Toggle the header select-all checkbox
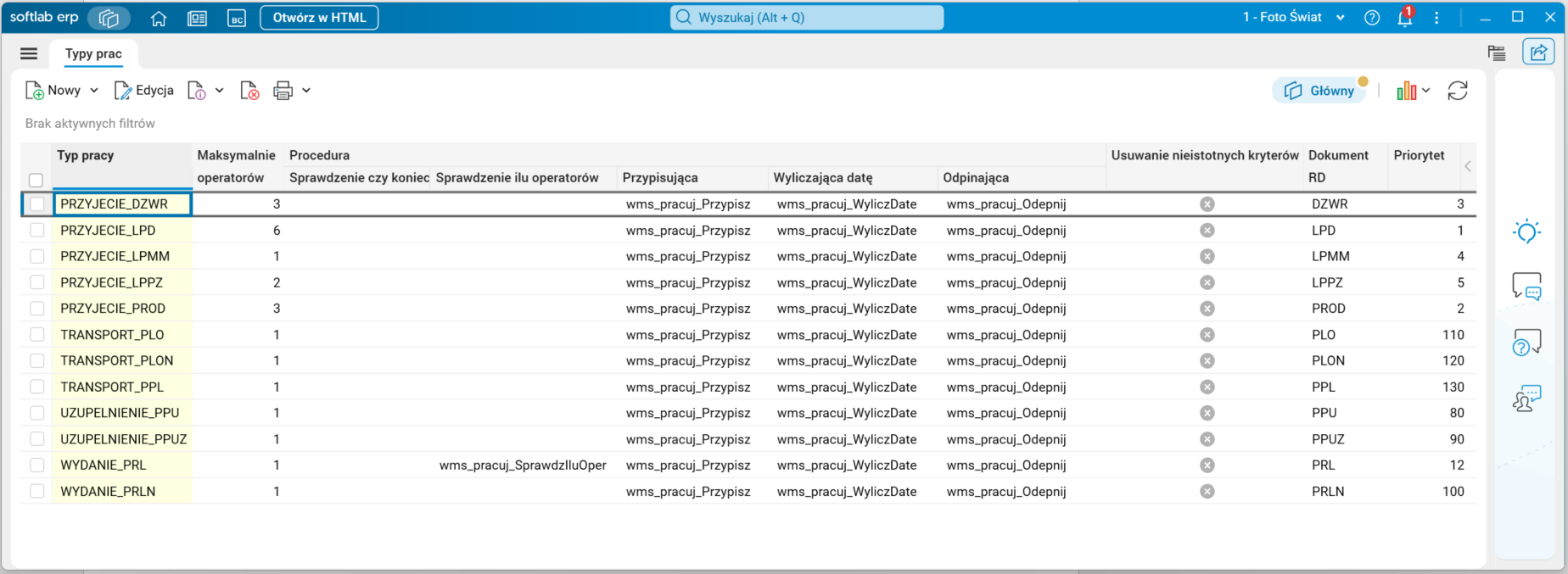 pos(36,180)
